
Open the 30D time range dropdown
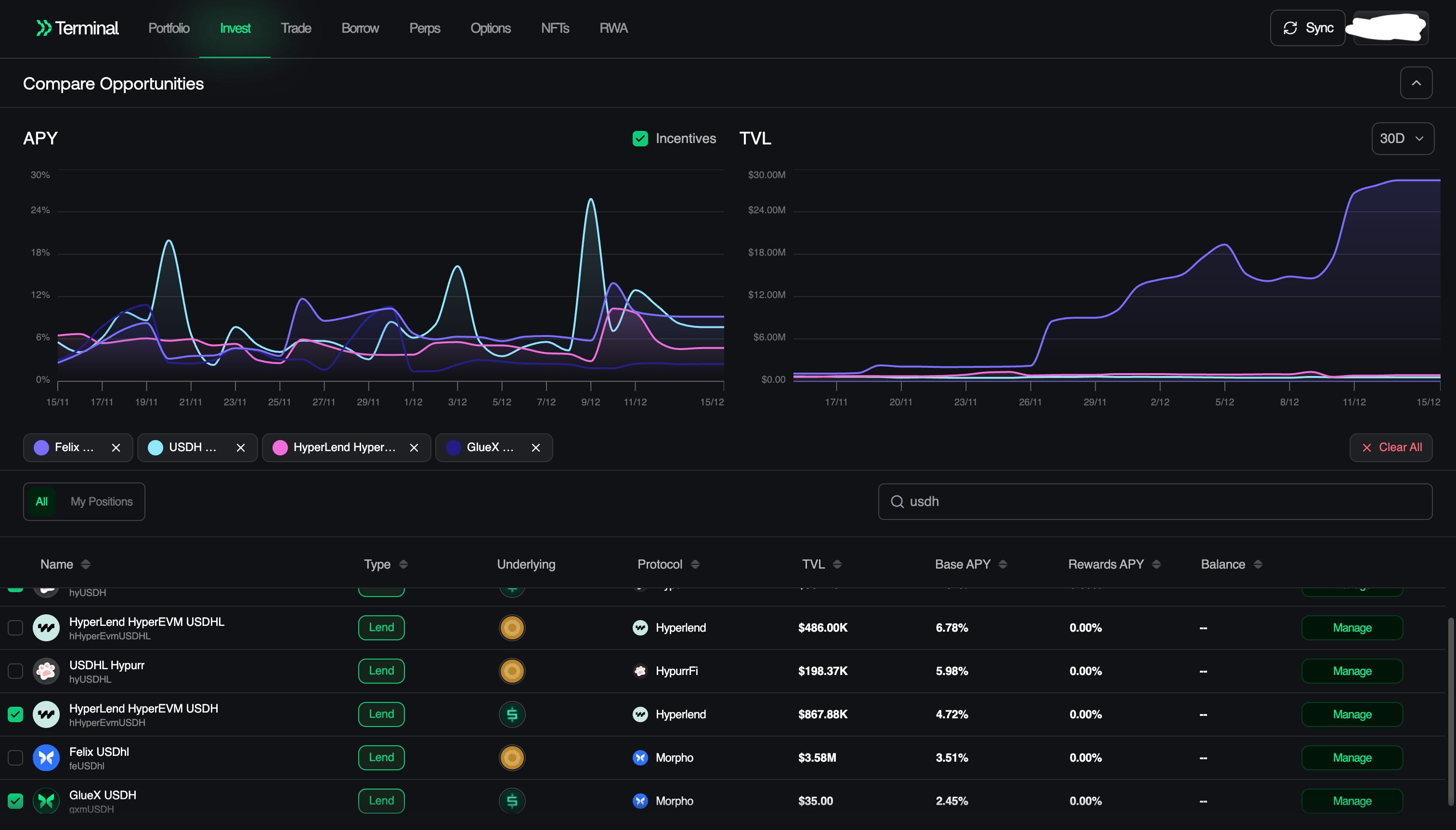point(1402,139)
